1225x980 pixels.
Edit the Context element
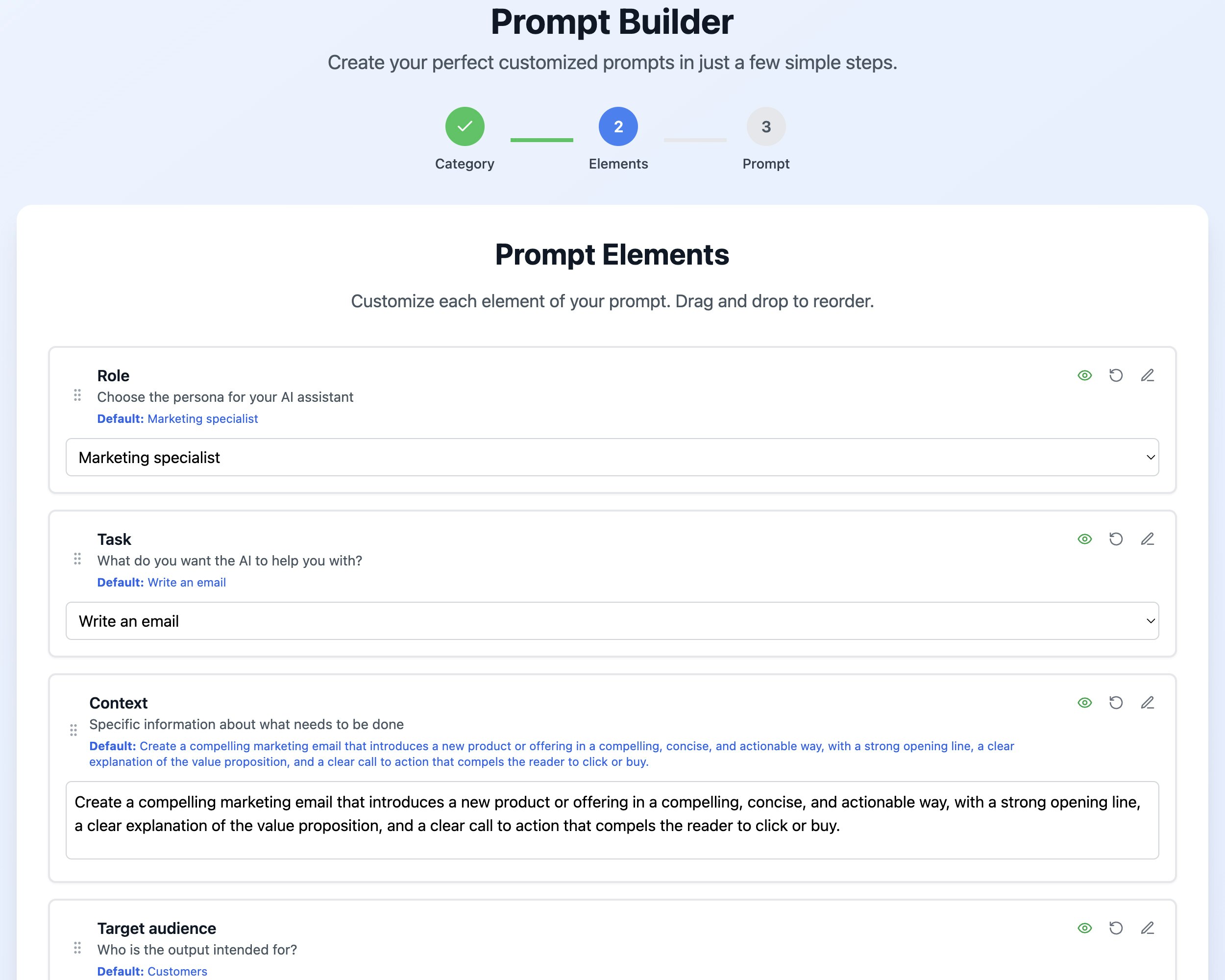1148,702
